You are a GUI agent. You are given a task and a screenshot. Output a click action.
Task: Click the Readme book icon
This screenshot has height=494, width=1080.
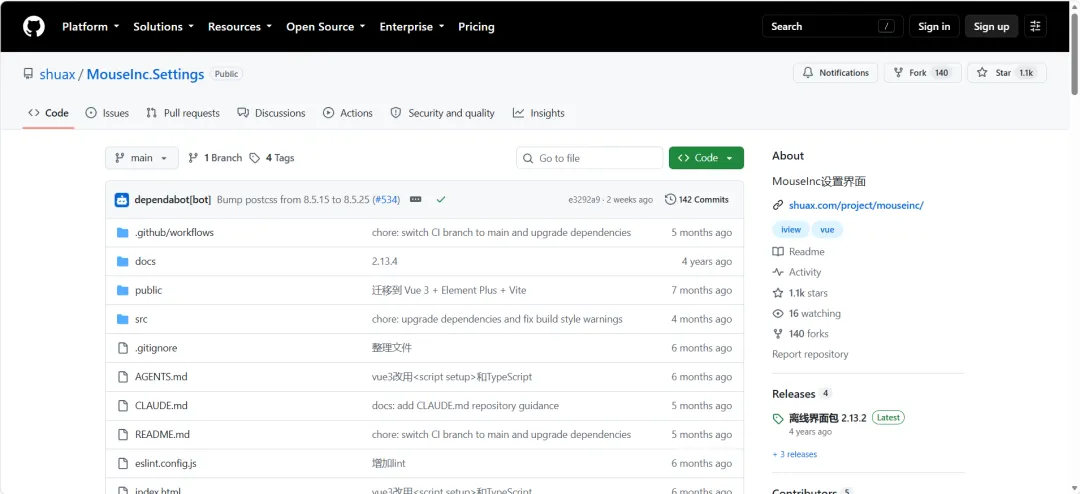tap(778, 252)
